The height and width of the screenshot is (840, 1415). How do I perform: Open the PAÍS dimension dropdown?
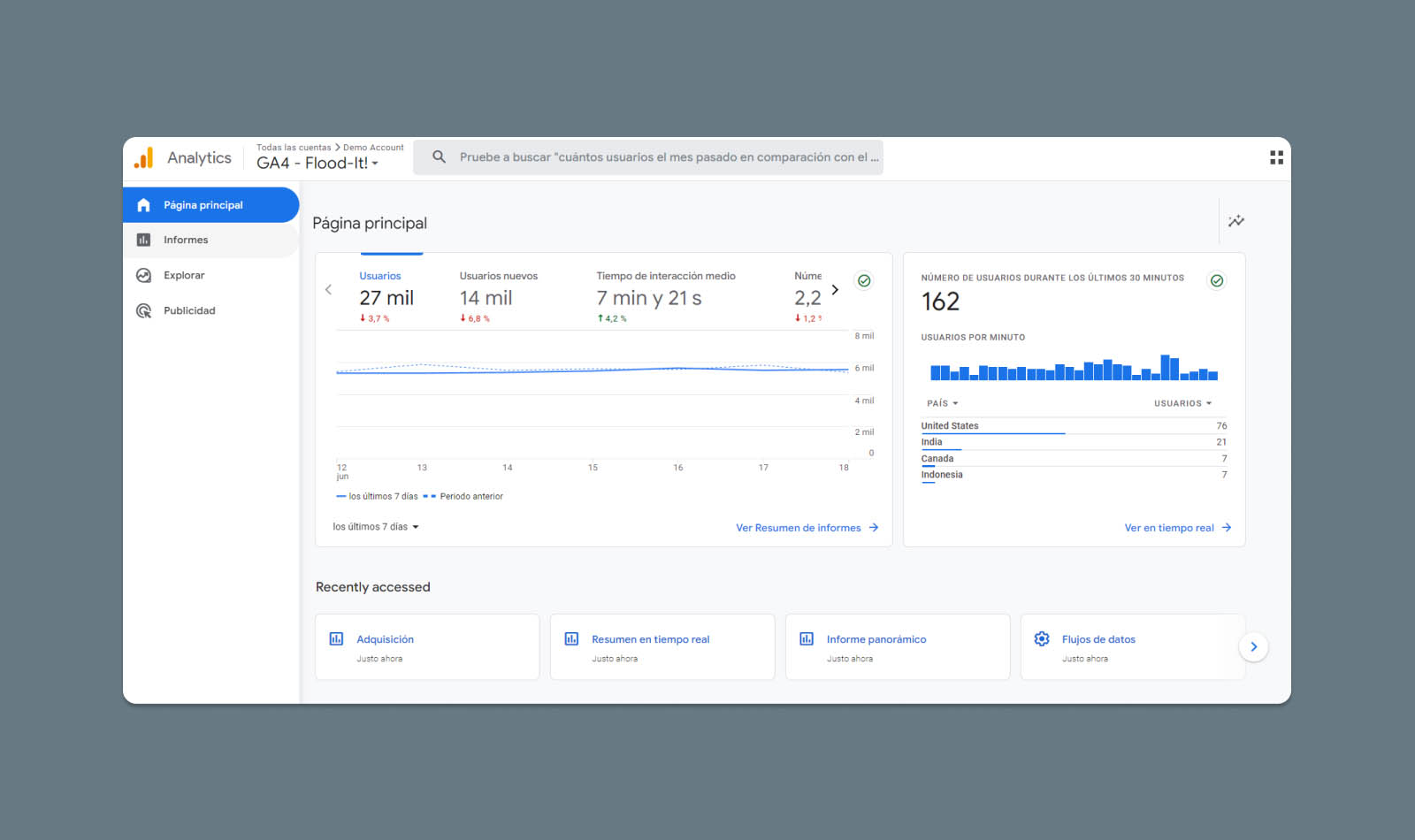[942, 403]
